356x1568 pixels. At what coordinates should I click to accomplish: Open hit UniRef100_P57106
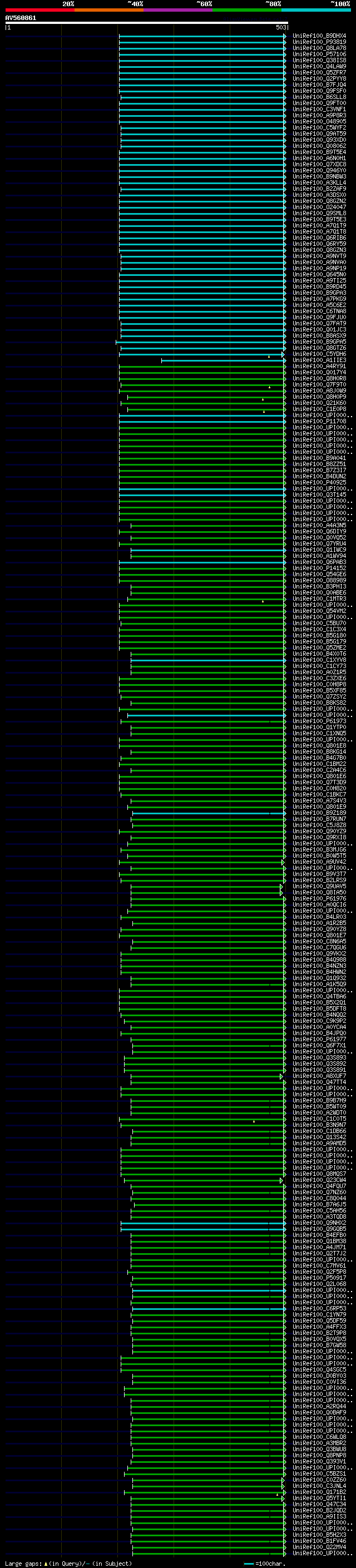click(x=319, y=54)
